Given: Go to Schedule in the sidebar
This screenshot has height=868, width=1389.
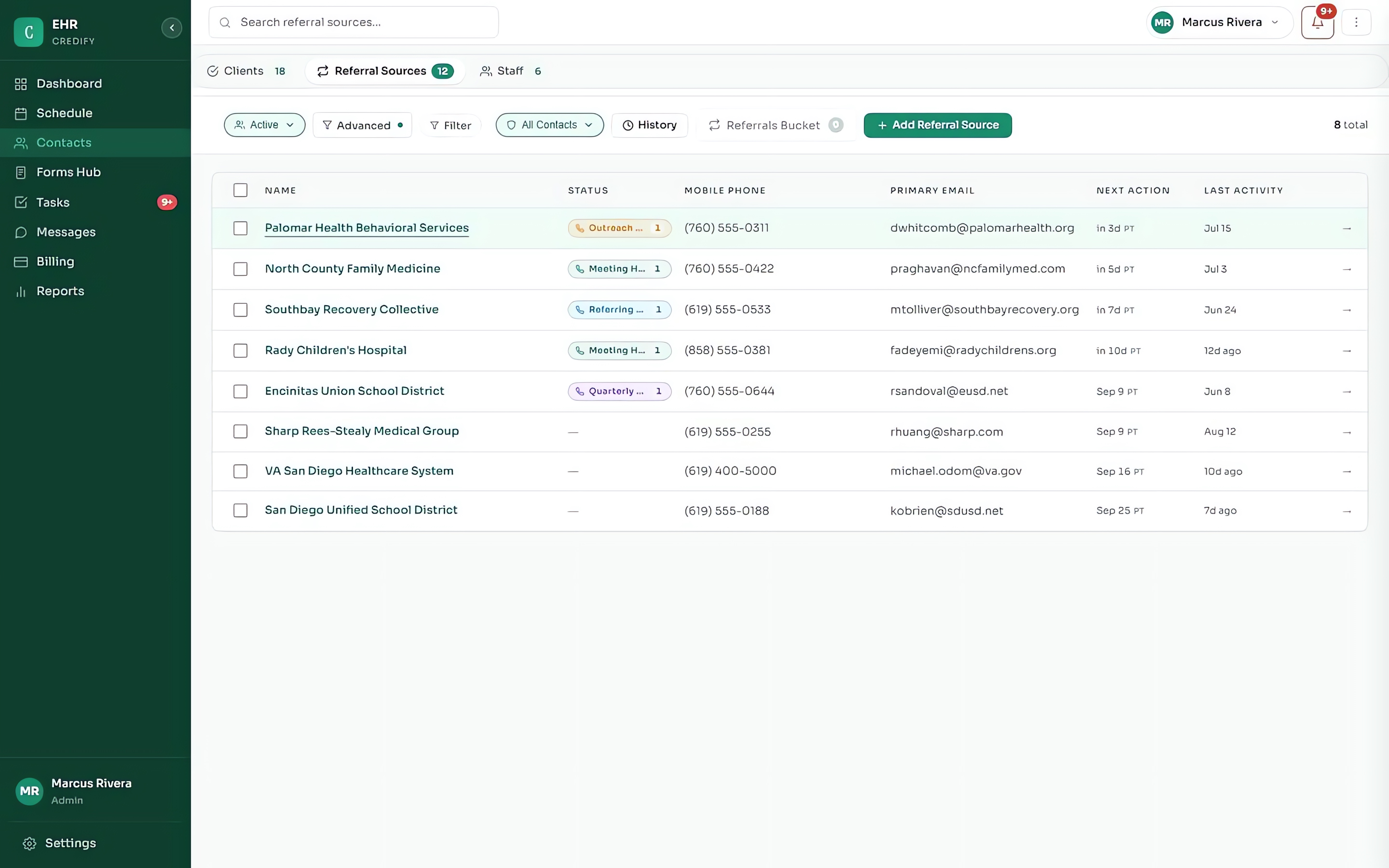Looking at the screenshot, I should click(95, 113).
